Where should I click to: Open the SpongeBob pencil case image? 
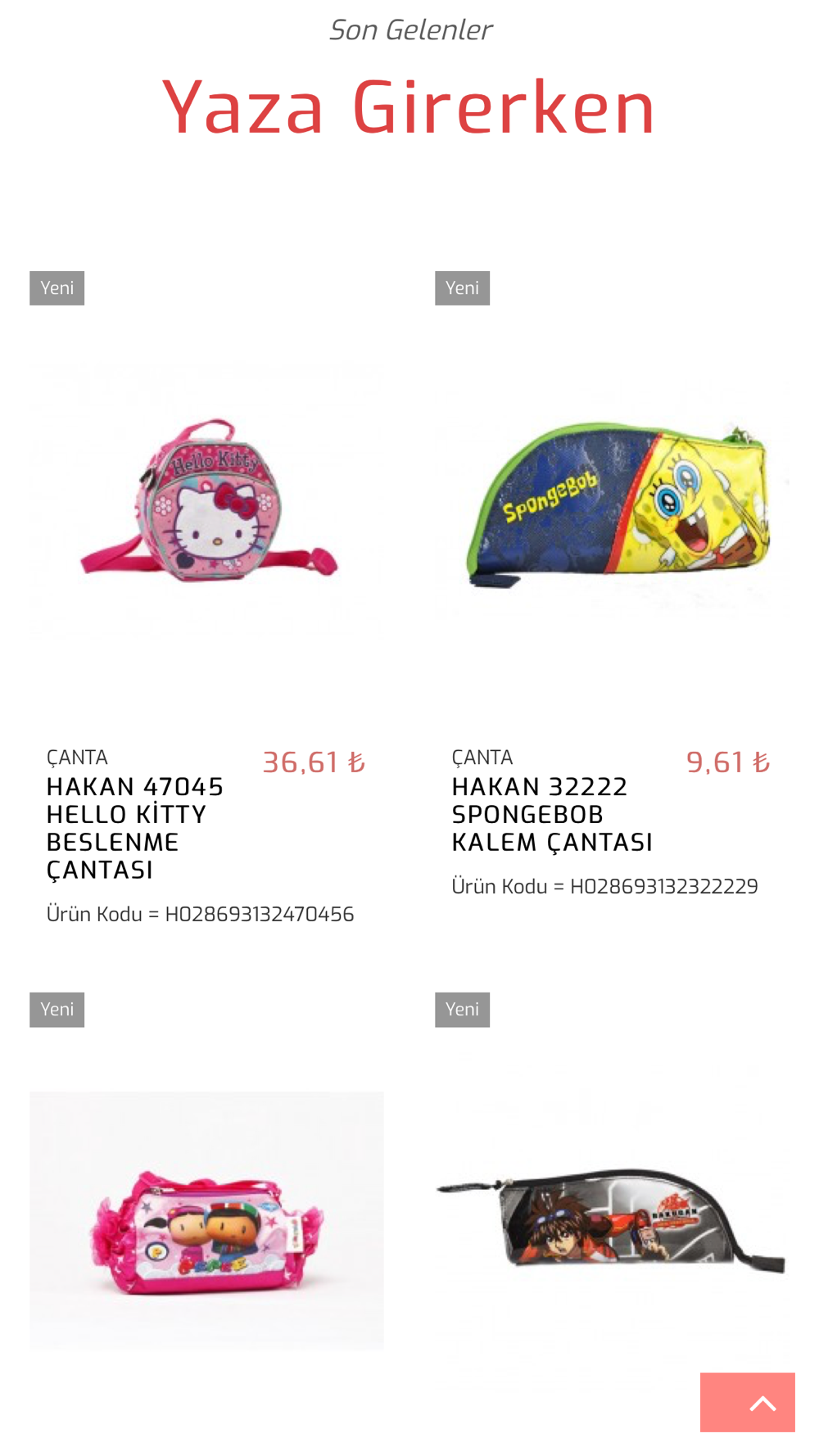point(612,500)
